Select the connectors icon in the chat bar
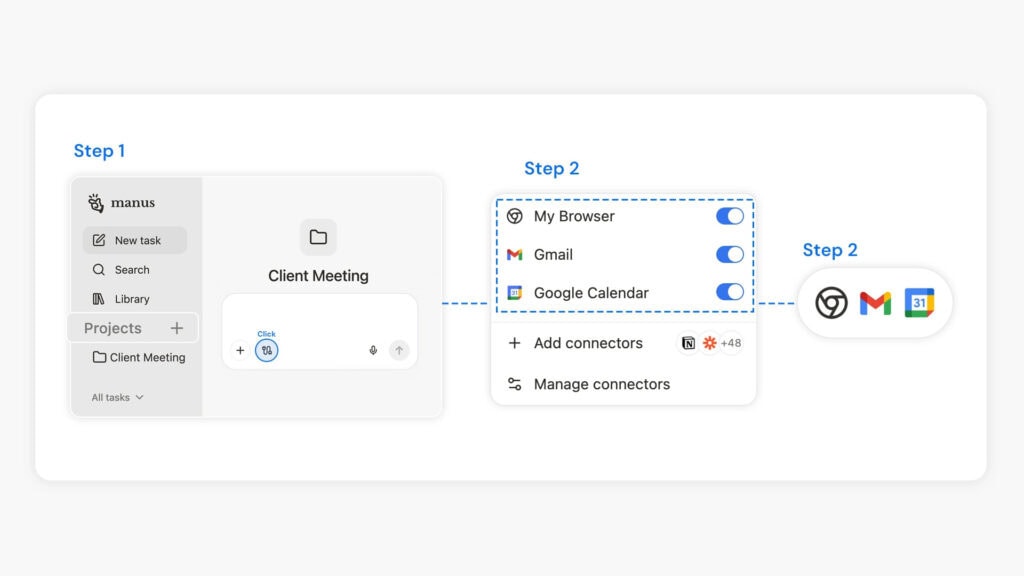Image resolution: width=1024 pixels, height=576 pixels. click(x=266, y=350)
